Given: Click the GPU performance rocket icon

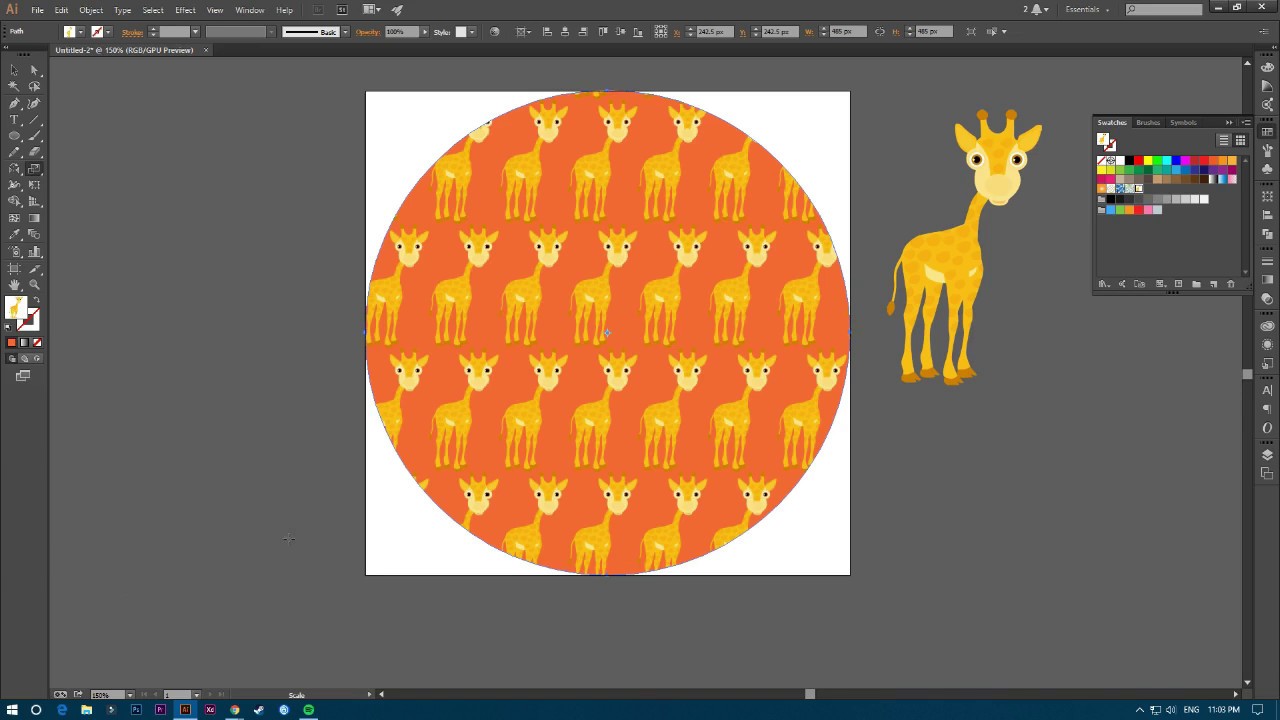Looking at the screenshot, I should point(397,10).
